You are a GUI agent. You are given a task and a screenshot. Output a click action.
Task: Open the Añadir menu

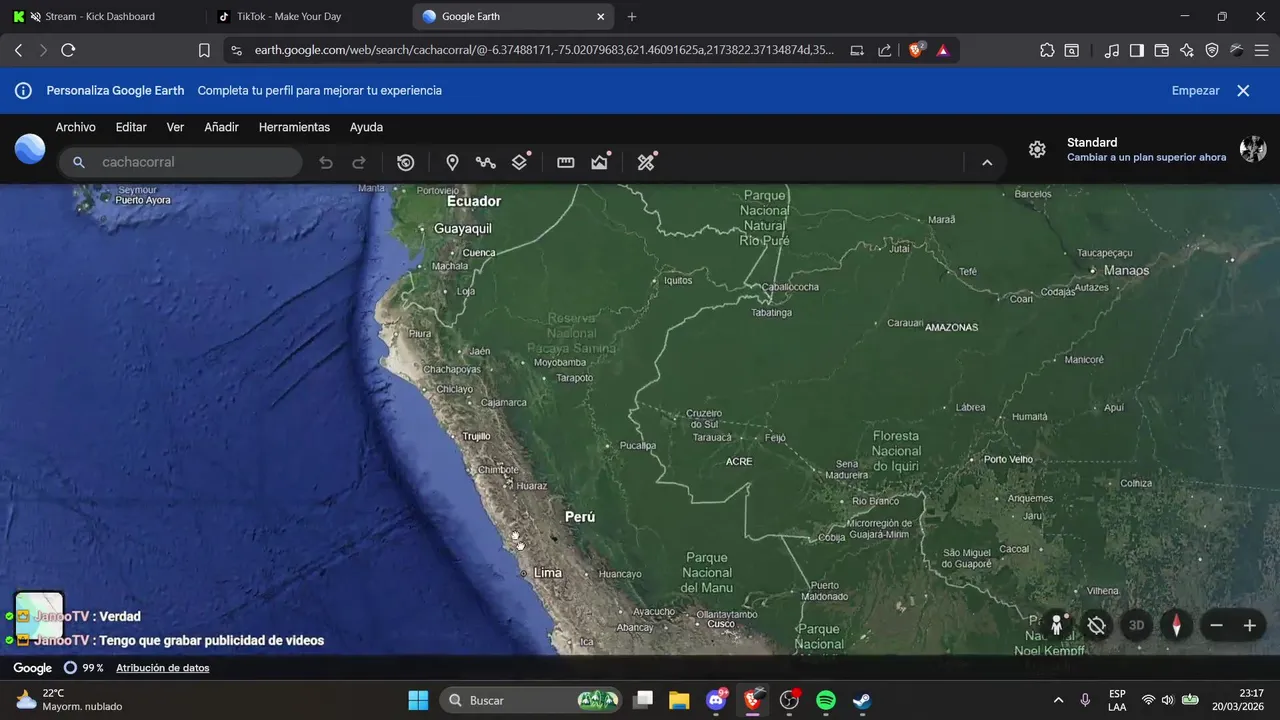[x=221, y=127]
